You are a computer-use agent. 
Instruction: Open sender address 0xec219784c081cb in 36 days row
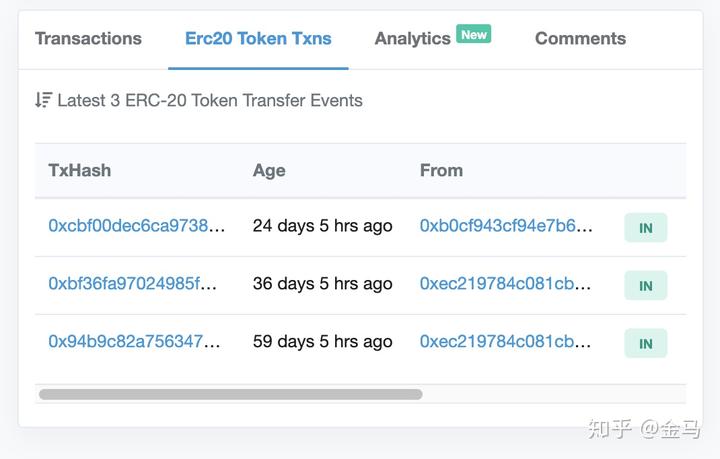click(506, 284)
